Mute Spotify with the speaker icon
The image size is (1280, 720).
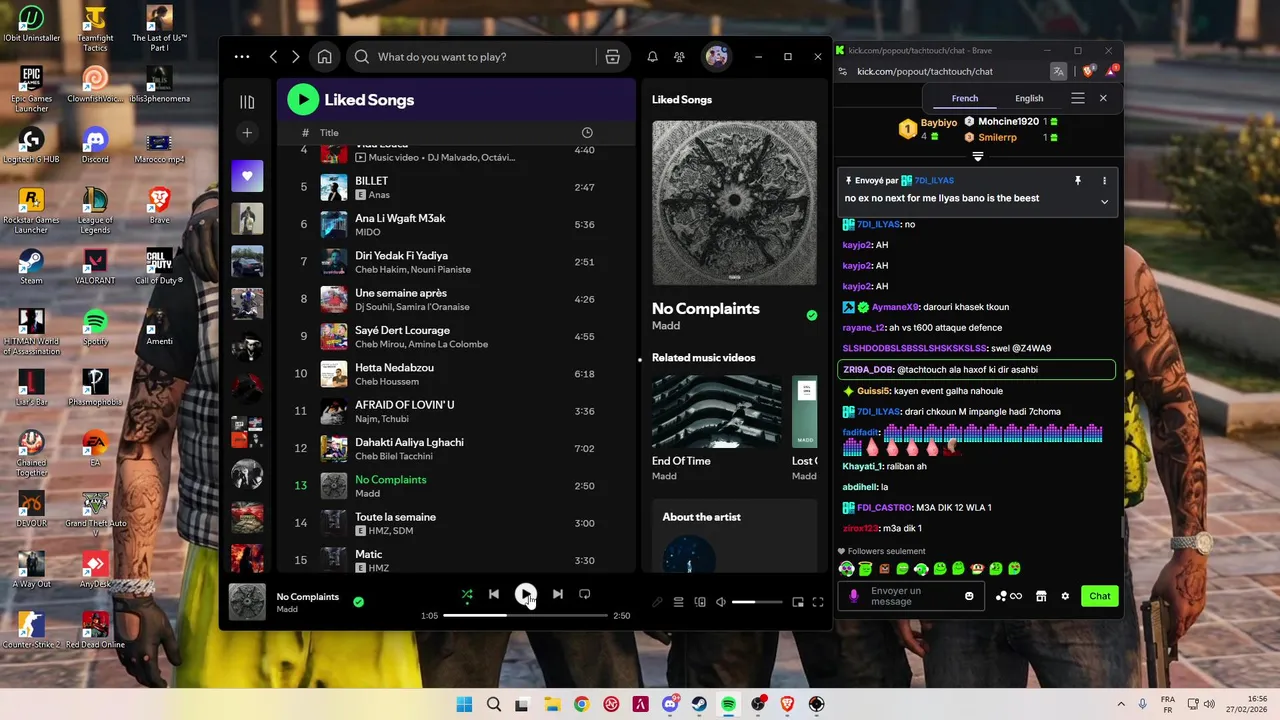pyautogui.click(x=721, y=602)
